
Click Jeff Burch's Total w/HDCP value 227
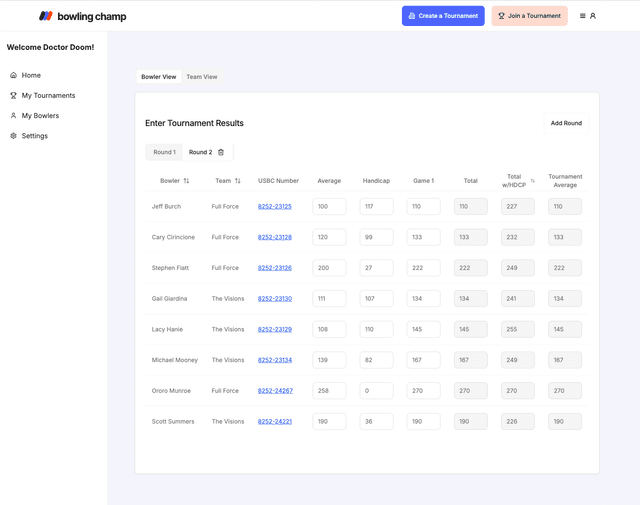[518, 207]
